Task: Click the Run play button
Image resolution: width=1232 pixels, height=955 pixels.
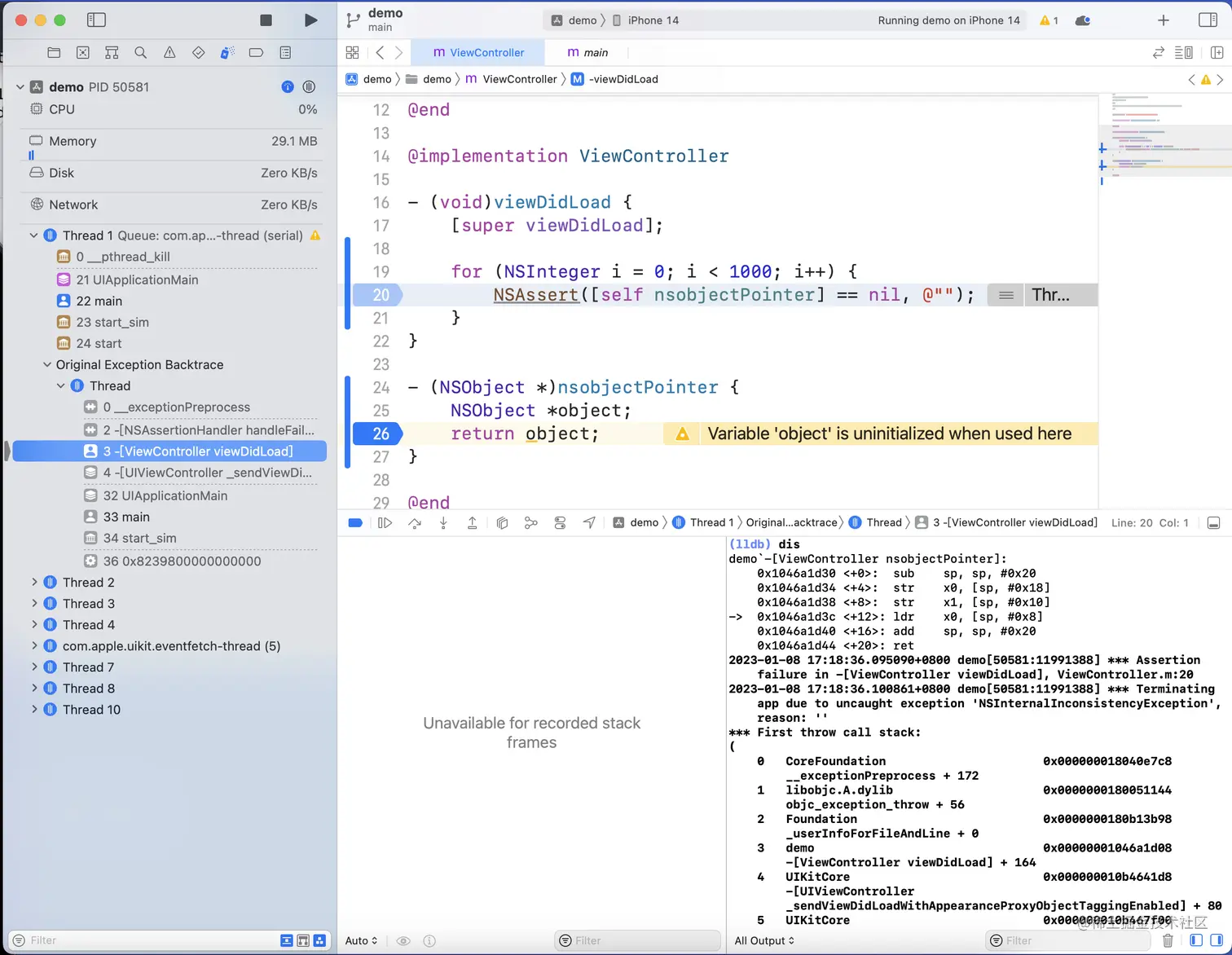Action: pos(310,20)
